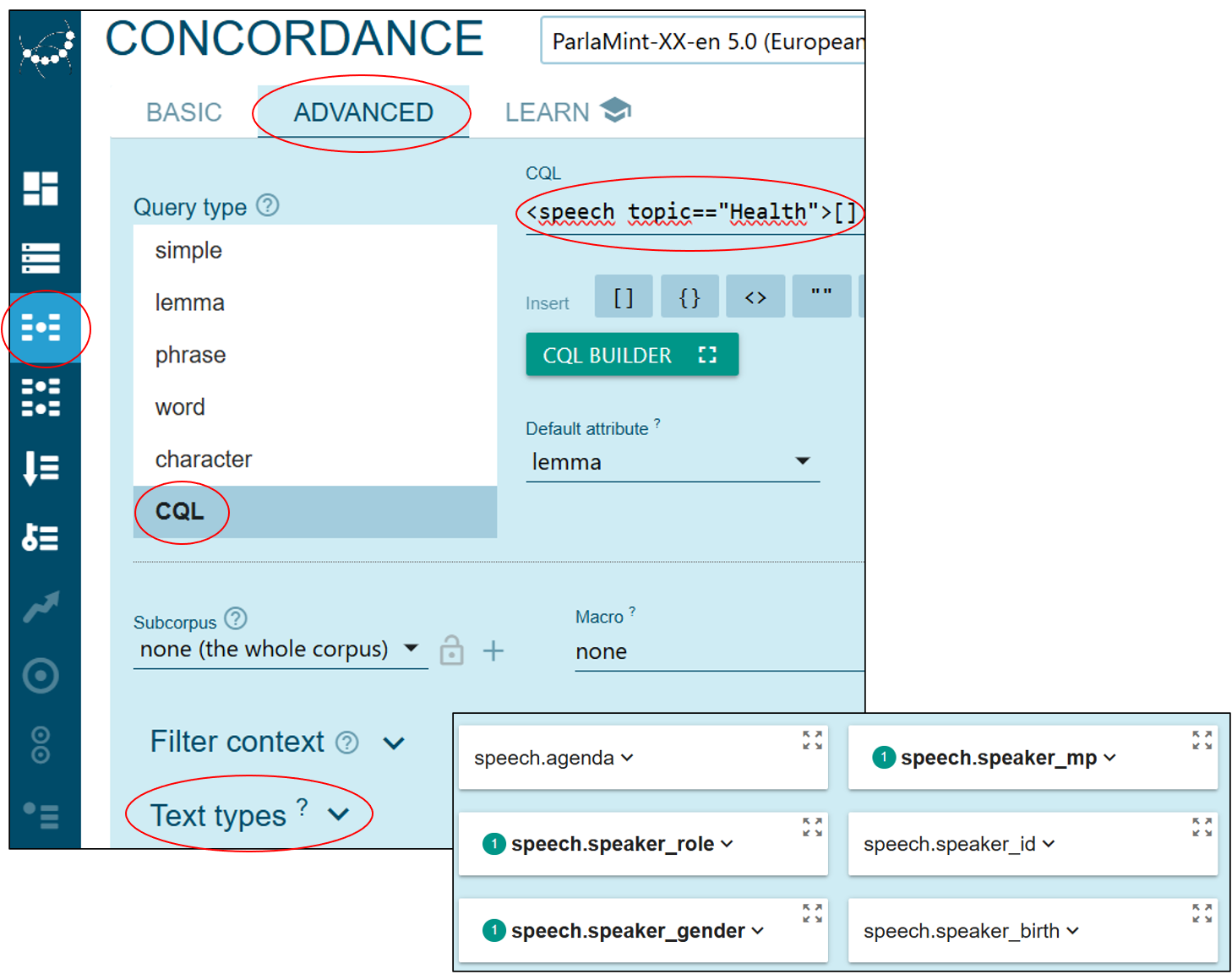Insert square brackets into CQL
Screen dimensions: 1232x974
point(623,297)
